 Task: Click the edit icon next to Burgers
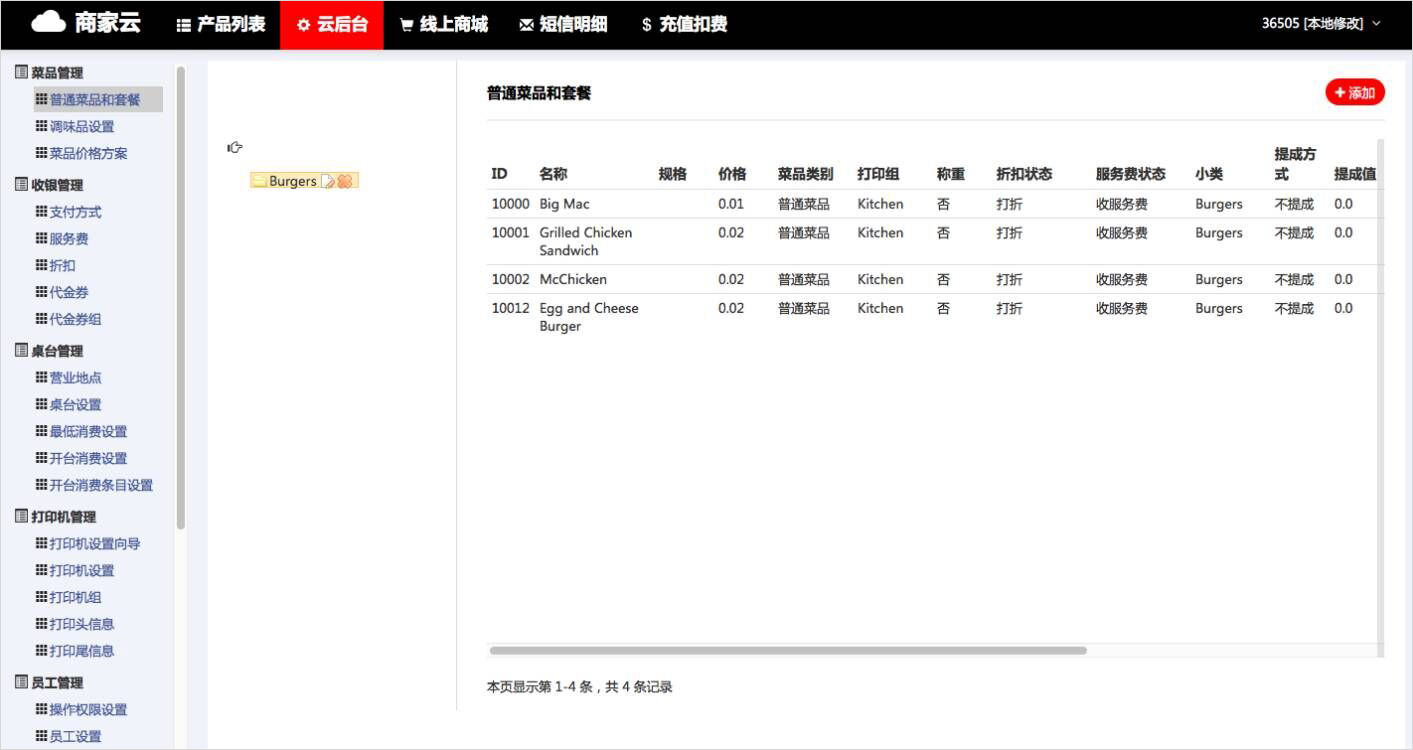point(327,181)
